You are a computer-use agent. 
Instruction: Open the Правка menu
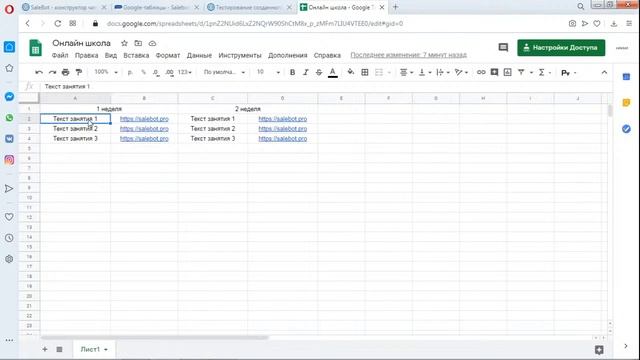tap(87, 55)
